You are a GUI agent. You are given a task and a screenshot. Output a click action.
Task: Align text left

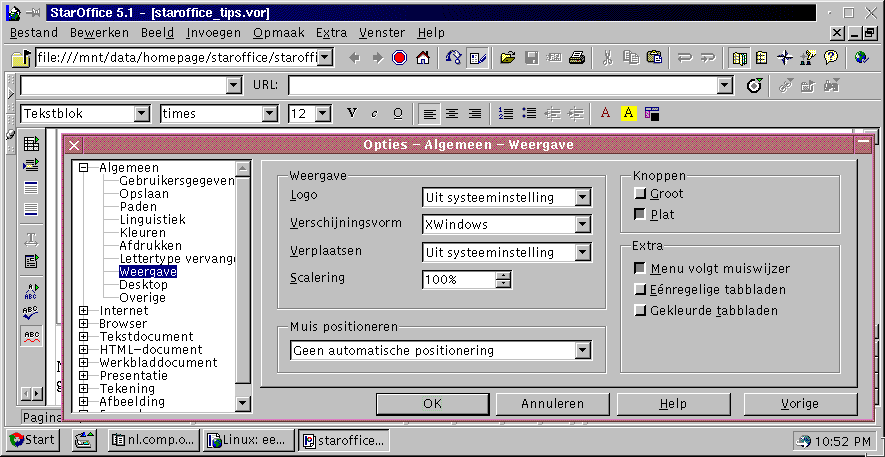[430, 113]
